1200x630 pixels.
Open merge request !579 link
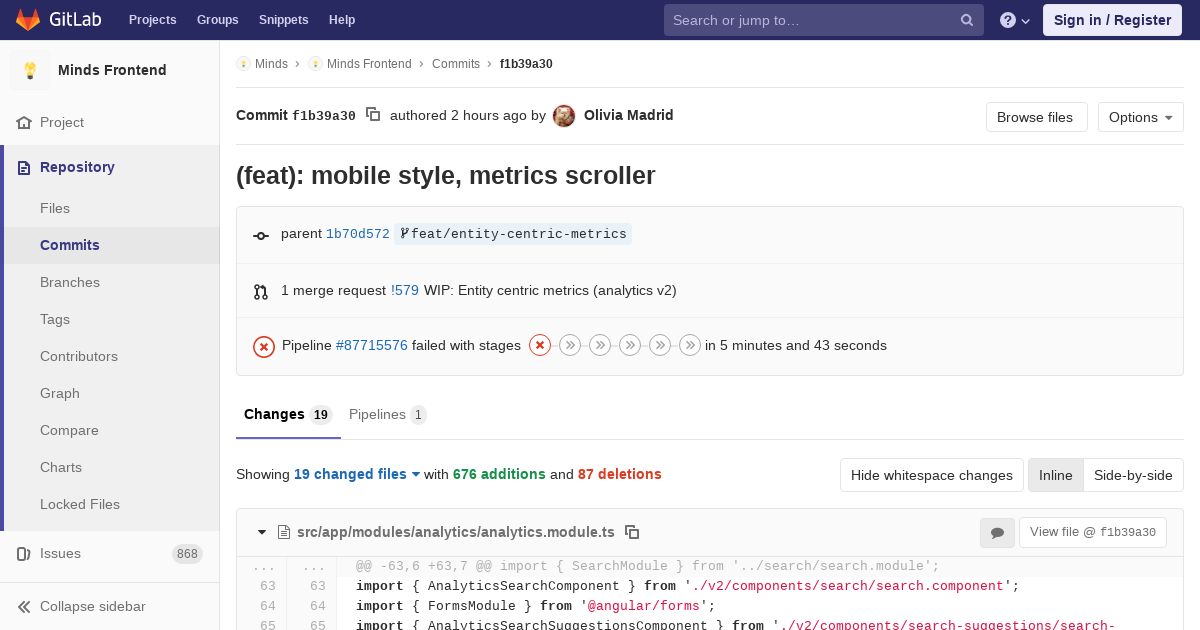[404, 290]
